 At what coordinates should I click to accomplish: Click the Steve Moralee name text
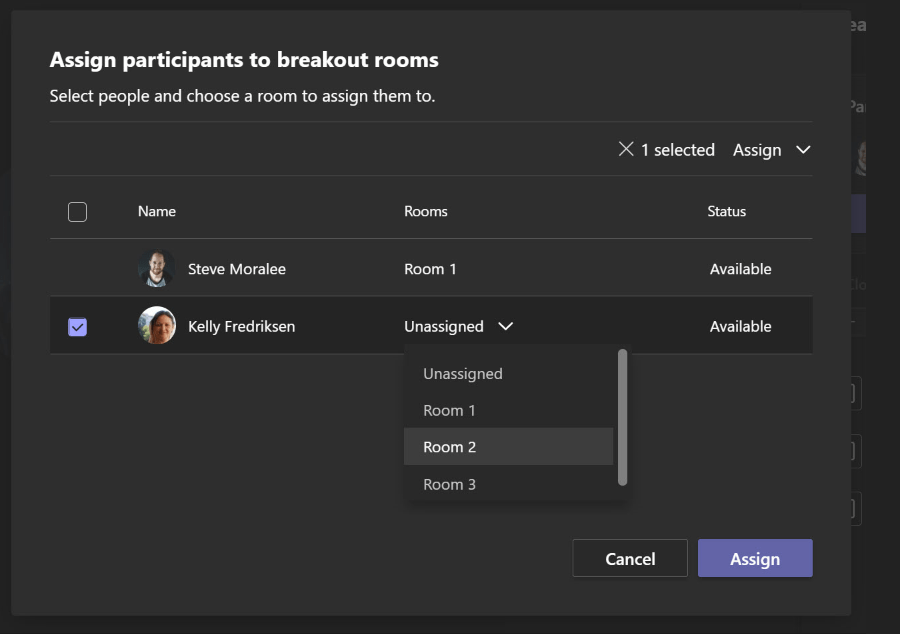236,269
